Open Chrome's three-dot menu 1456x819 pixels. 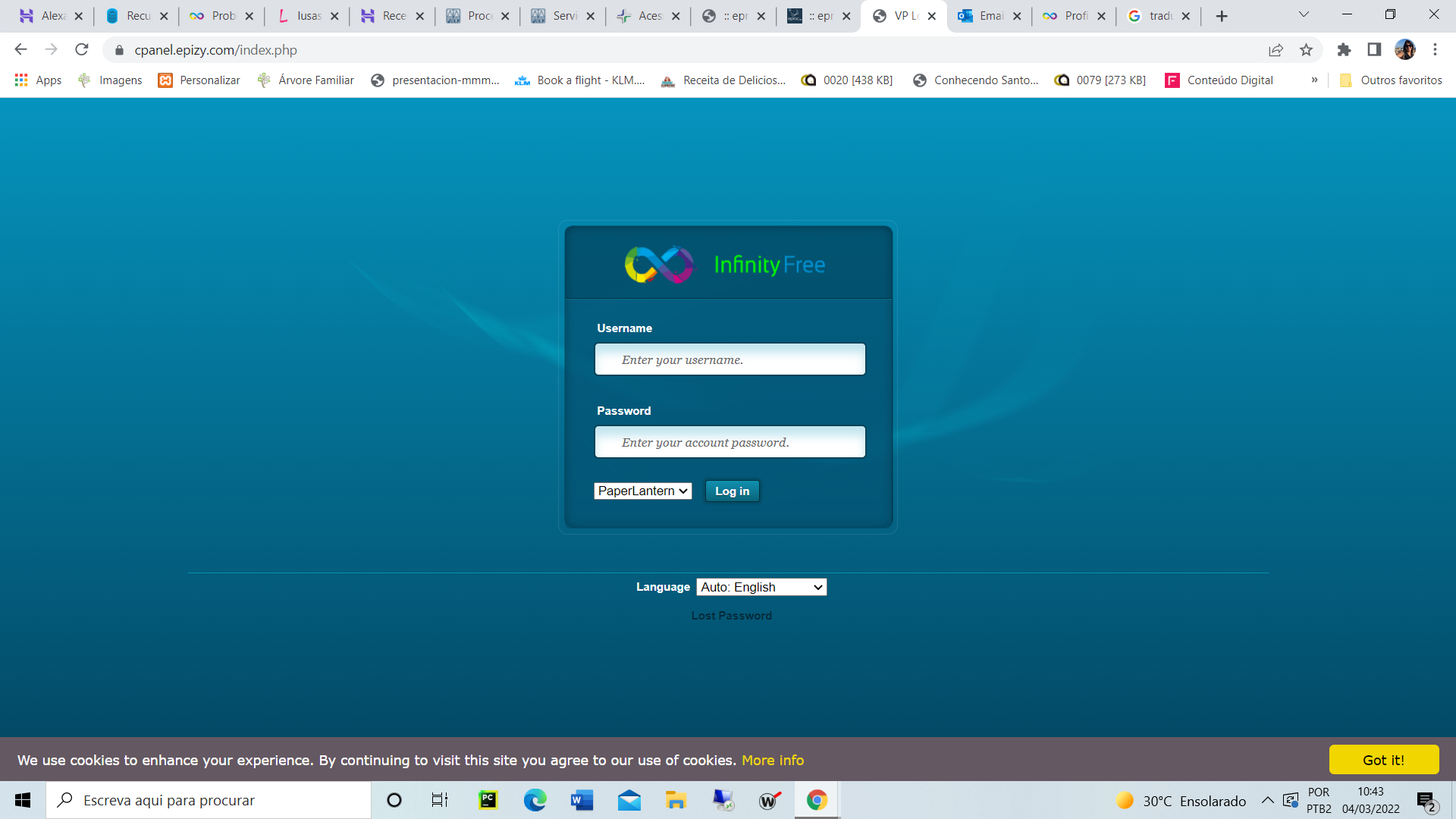click(1435, 49)
